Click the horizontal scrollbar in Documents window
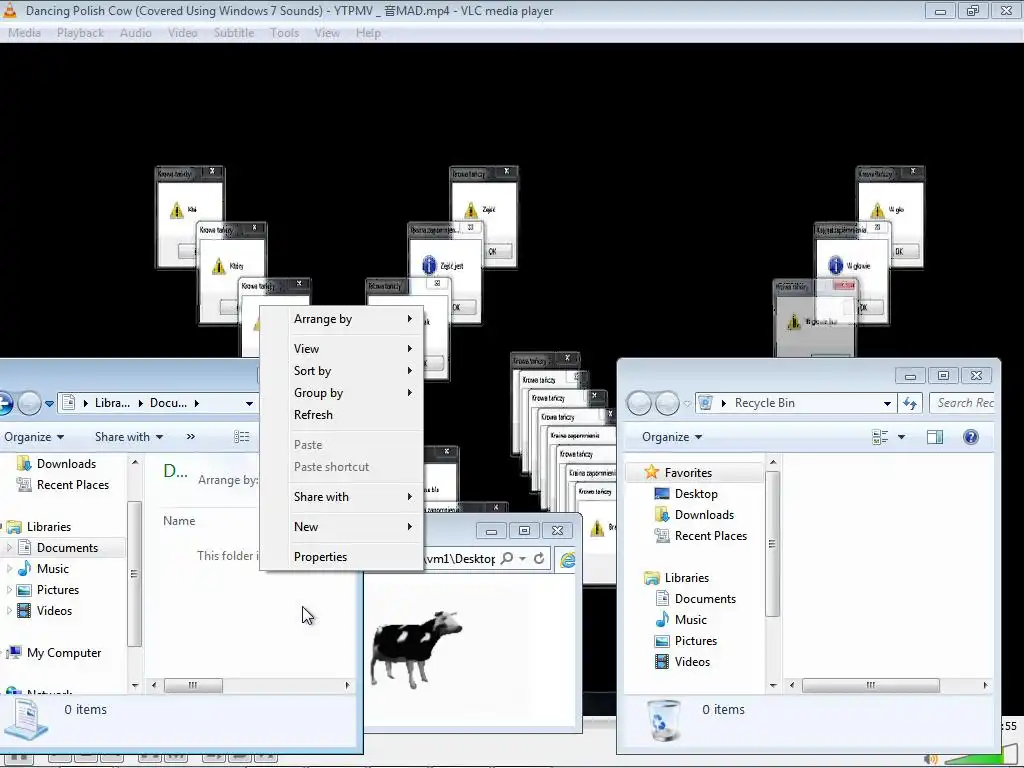Screen dimensions: 1024x768 pyautogui.click(x=193, y=685)
